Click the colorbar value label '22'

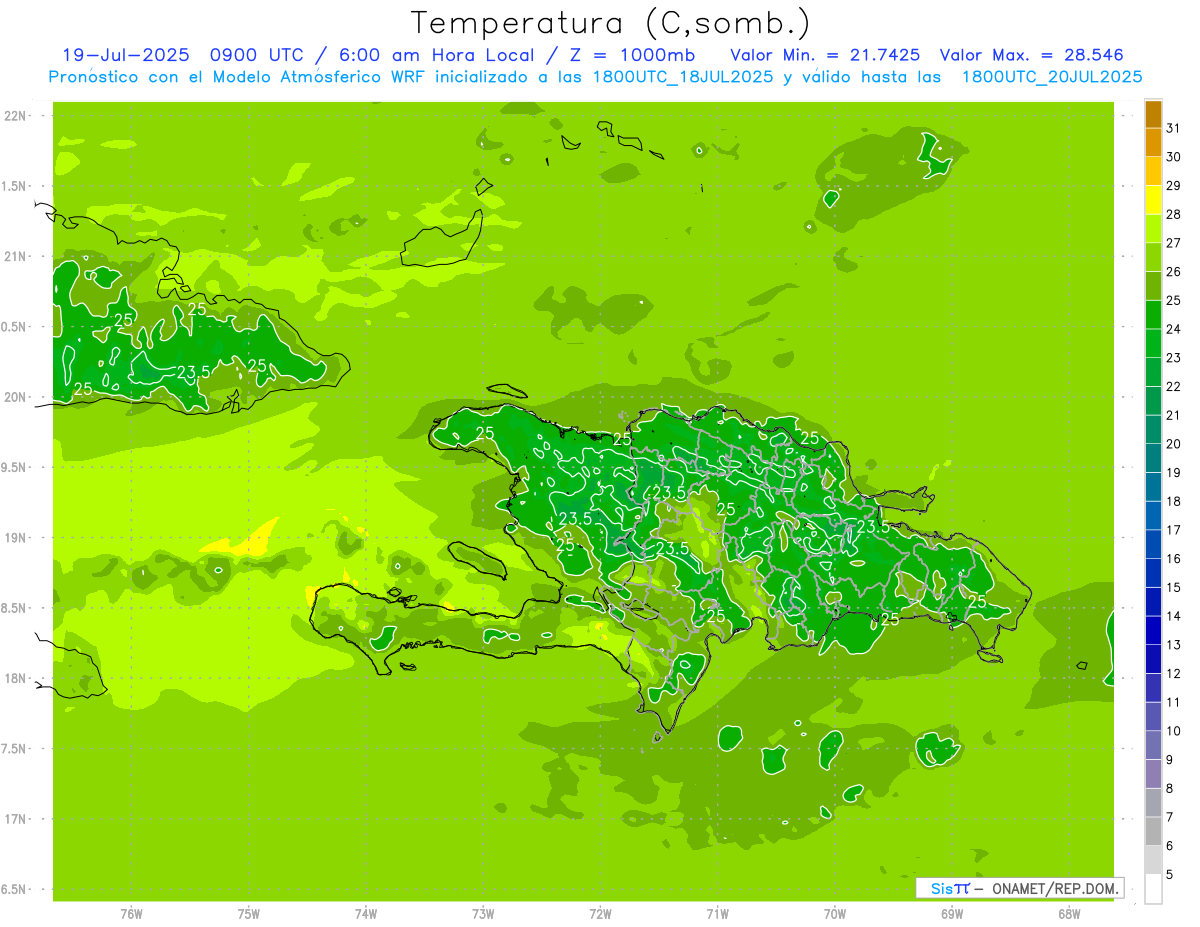click(x=1173, y=386)
